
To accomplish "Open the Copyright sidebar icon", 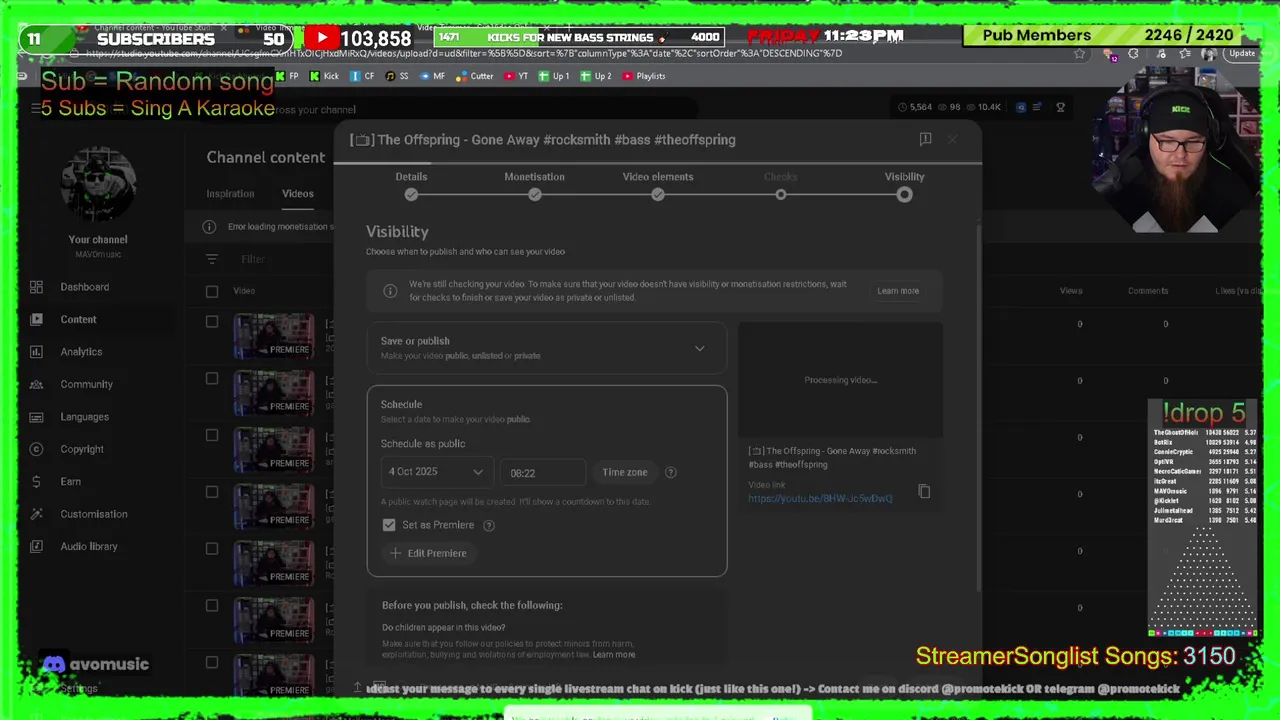I will point(36,449).
